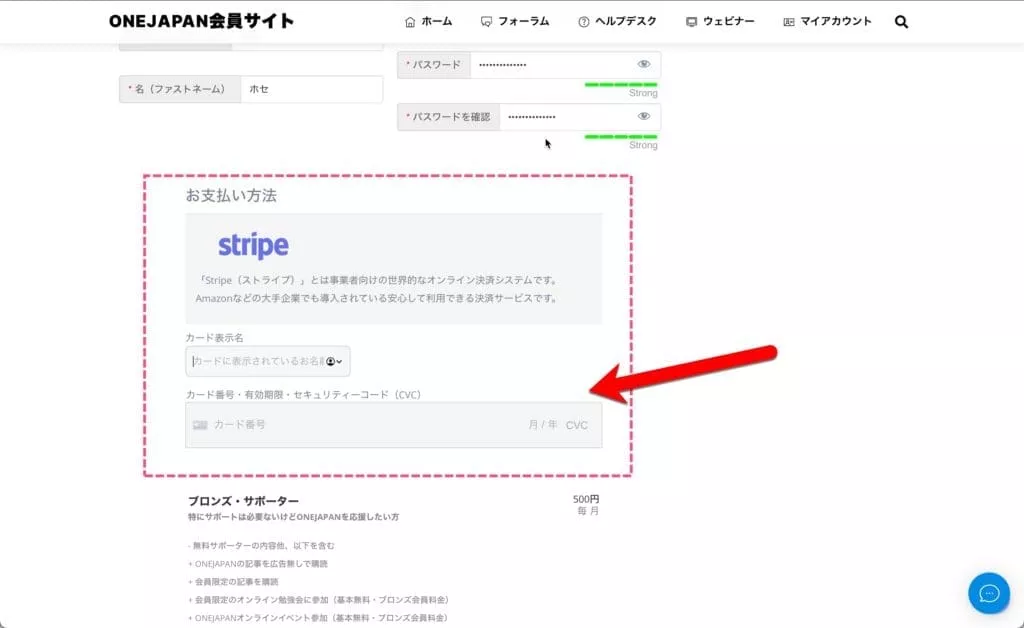Image resolution: width=1024 pixels, height=628 pixels.
Task: Click the カード番号 input field
Action: (350, 425)
